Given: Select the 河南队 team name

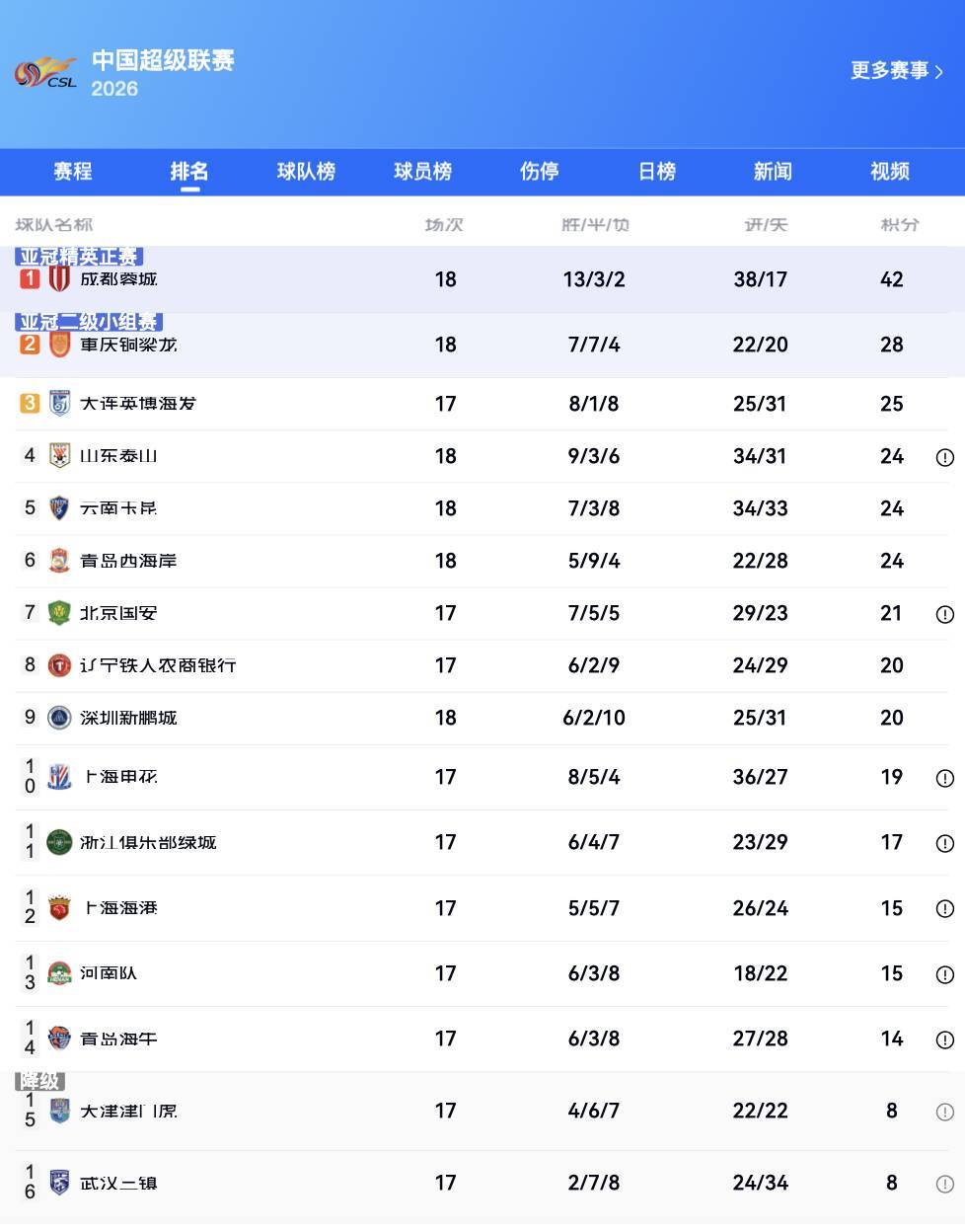Looking at the screenshot, I should 109,973.
